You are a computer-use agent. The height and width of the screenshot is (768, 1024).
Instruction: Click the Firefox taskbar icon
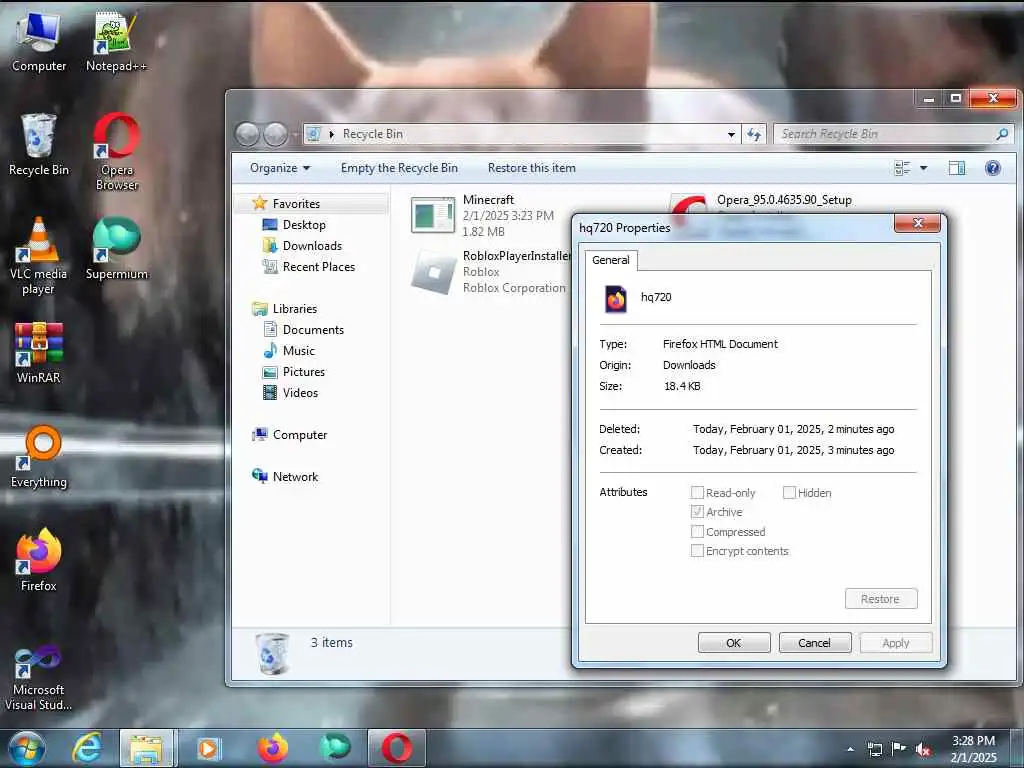[273, 748]
